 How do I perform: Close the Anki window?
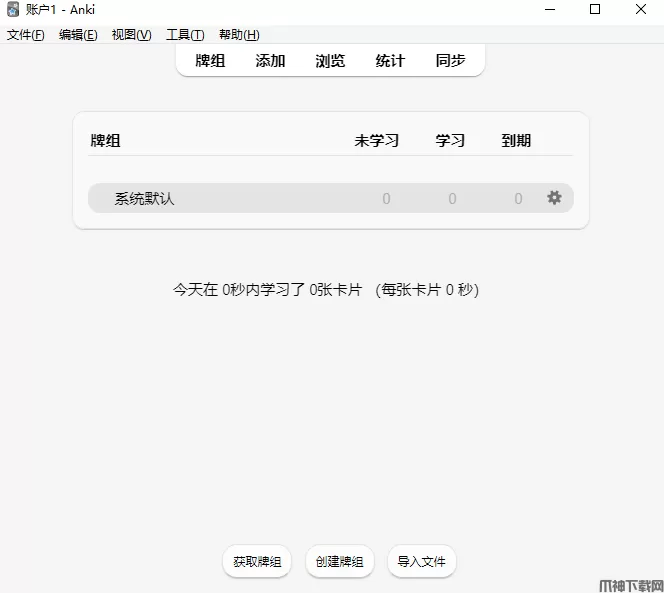click(x=641, y=9)
